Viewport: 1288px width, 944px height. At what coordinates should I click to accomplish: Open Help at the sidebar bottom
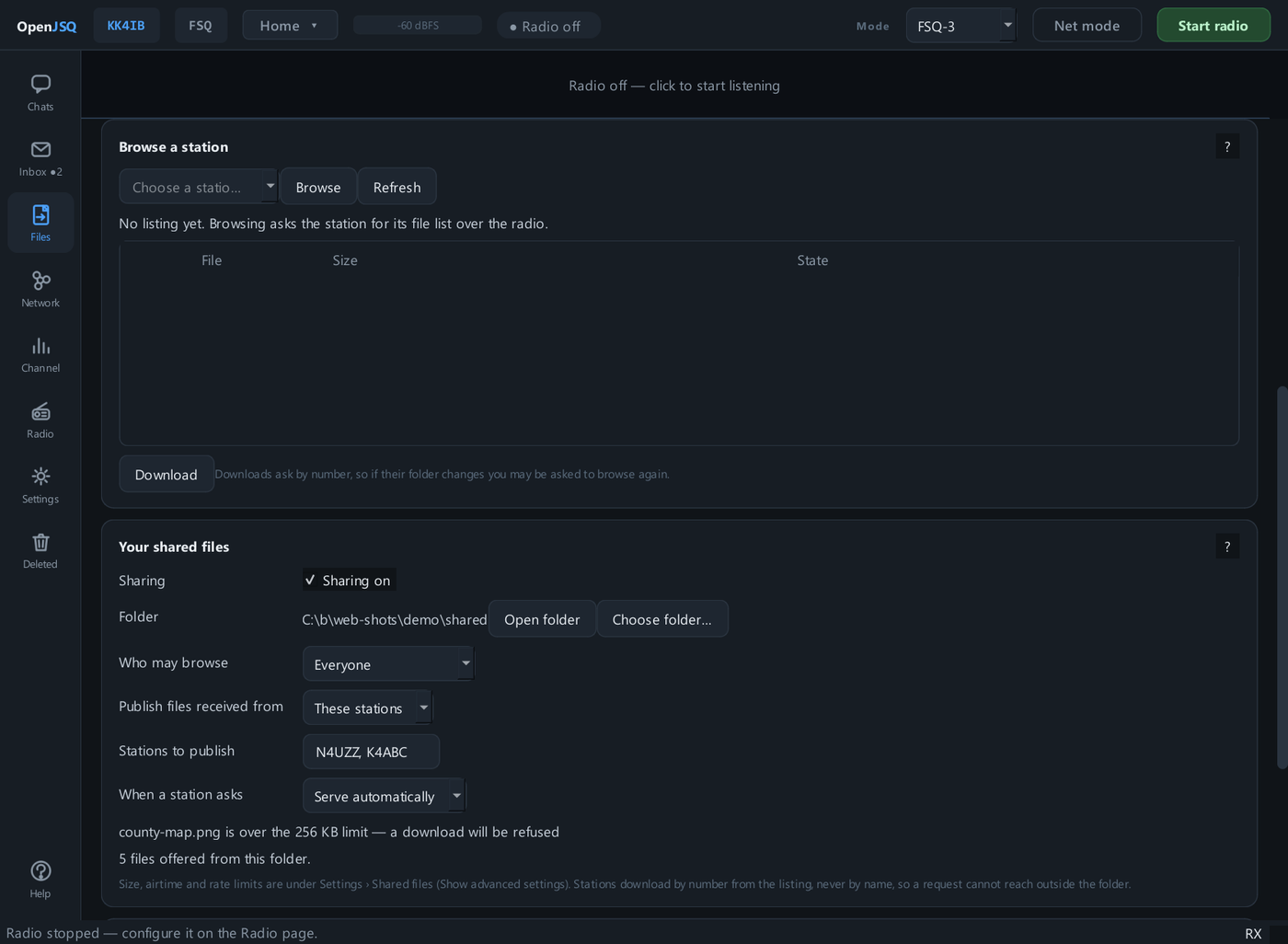pyautogui.click(x=40, y=880)
